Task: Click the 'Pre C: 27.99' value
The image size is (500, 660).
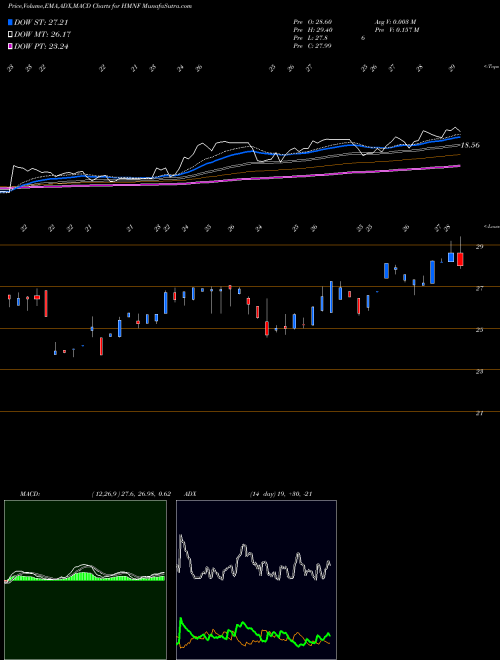Action: pyautogui.click(x=313, y=46)
